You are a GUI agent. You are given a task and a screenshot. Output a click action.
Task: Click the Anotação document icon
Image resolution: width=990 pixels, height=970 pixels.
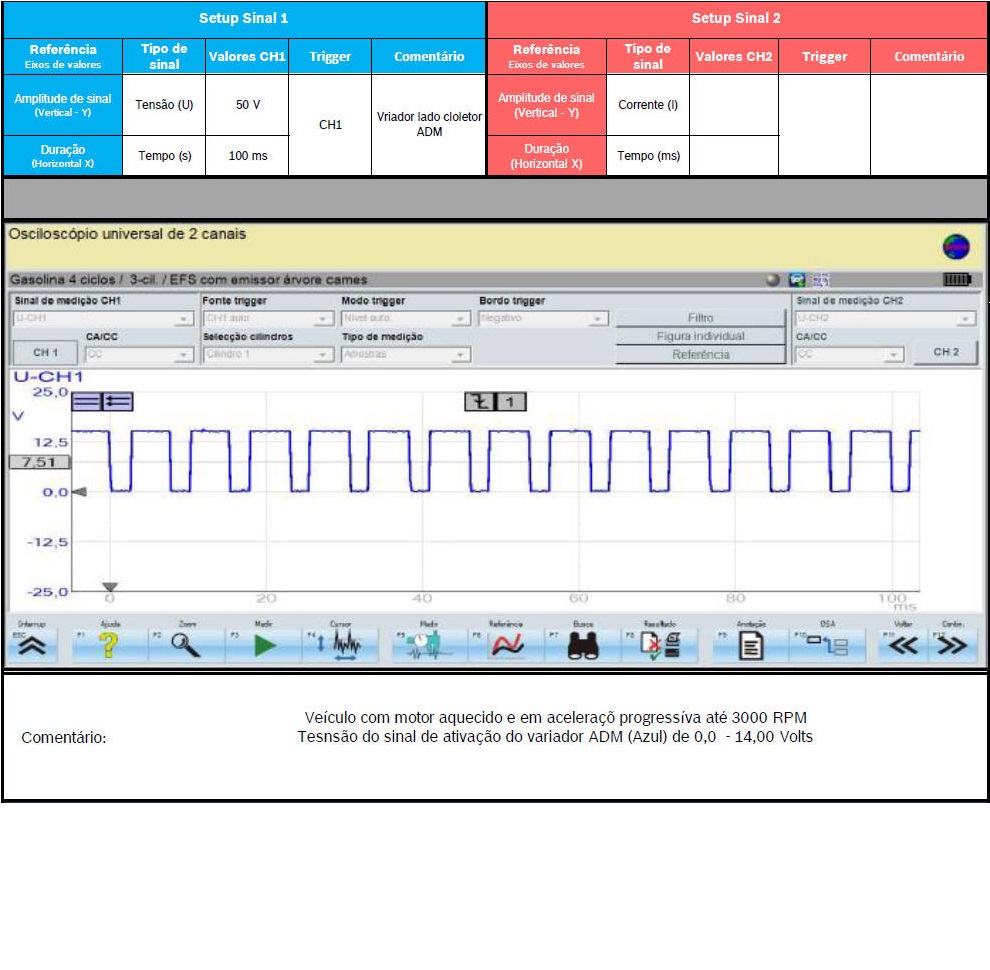(750, 646)
